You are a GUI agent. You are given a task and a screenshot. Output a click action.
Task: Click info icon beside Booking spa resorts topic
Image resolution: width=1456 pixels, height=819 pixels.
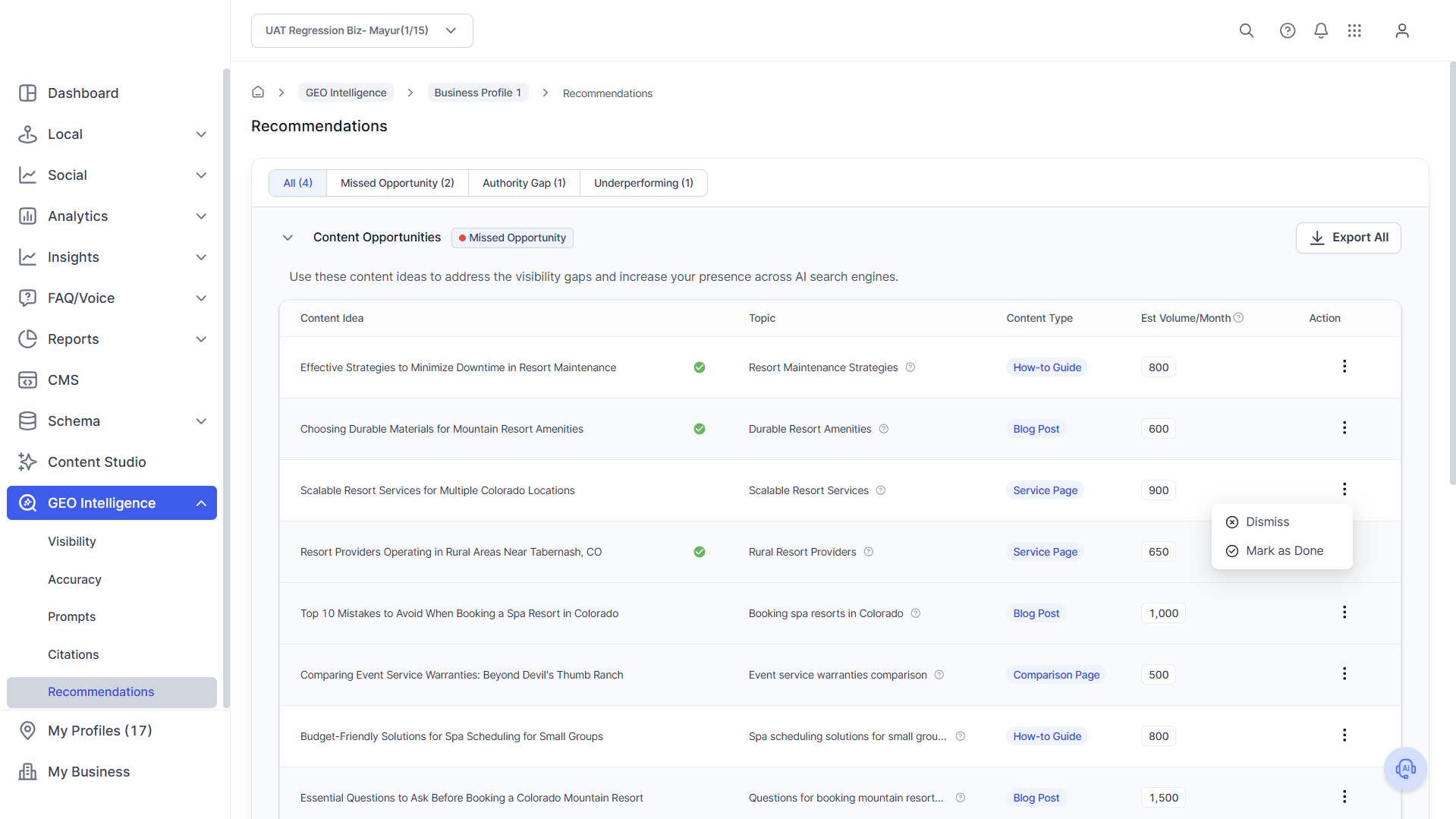916,613
